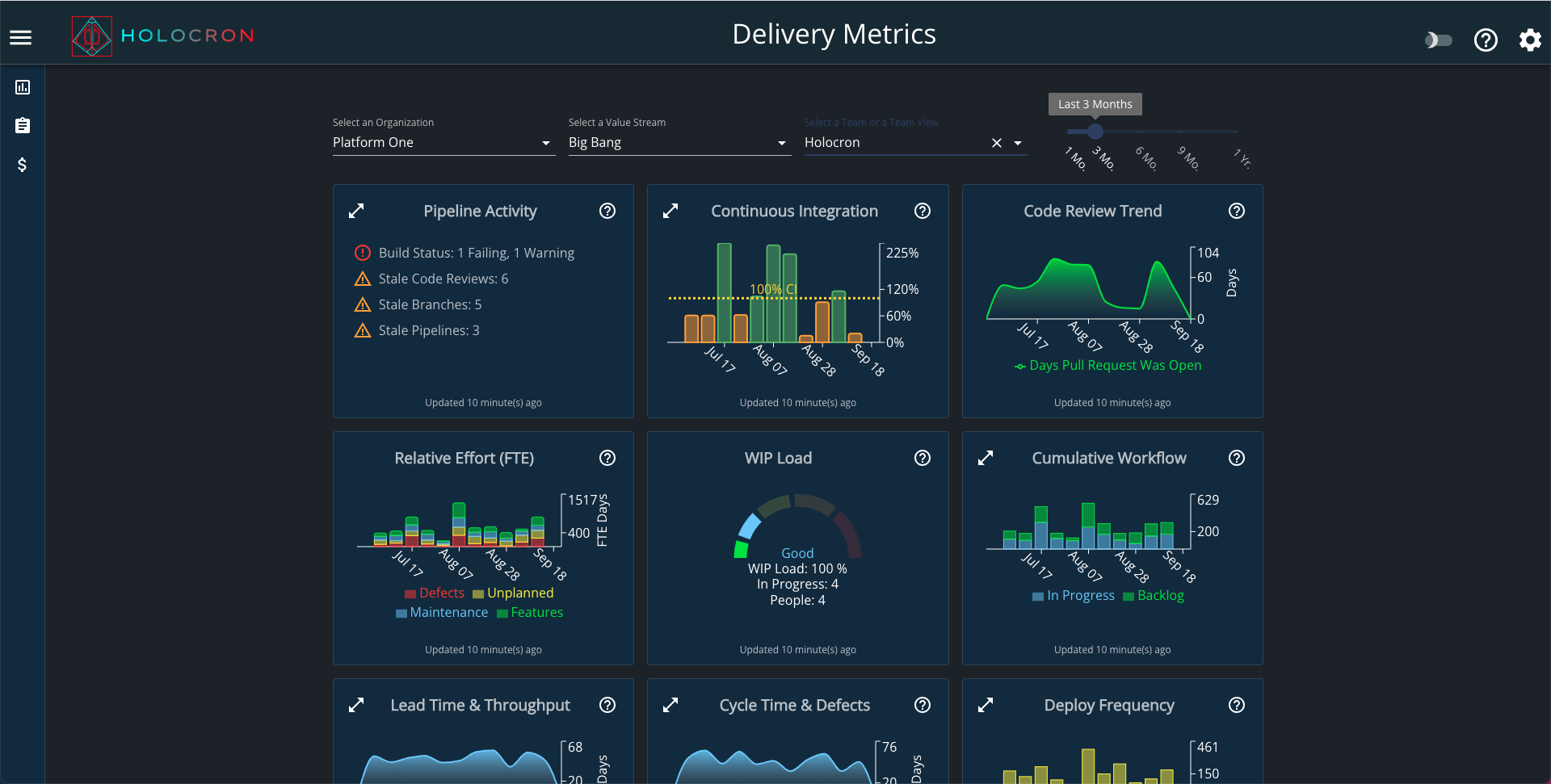1551x784 pixels.
Task: Open the clipboard sidebar icon
Action: [x=23, y=126]
